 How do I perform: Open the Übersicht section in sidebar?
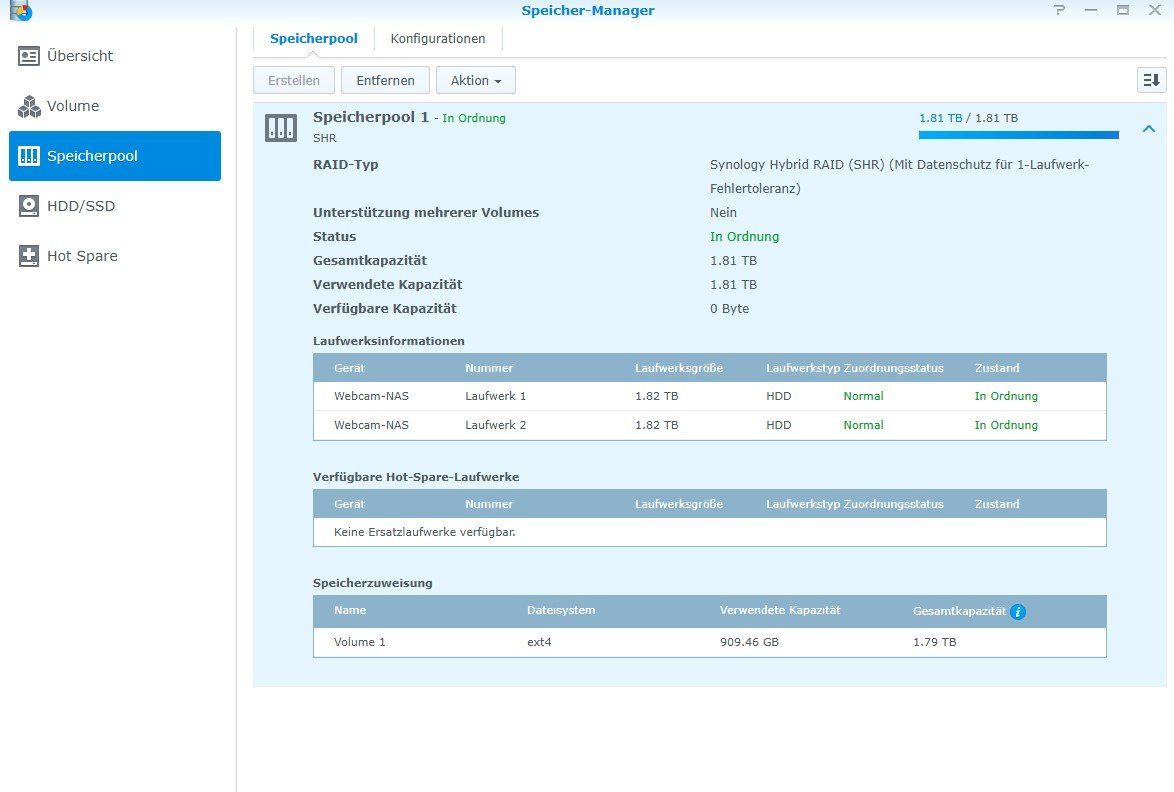[115, 56]
